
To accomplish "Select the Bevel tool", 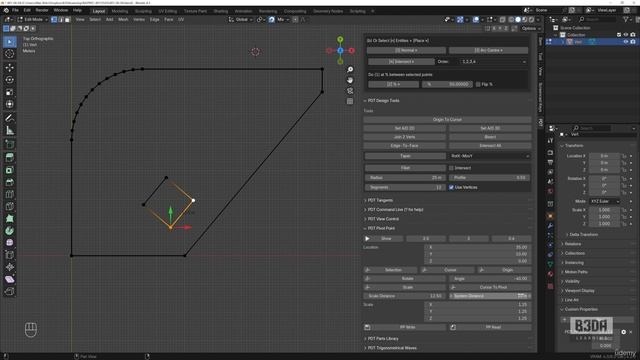I will [x=9, y=182].
